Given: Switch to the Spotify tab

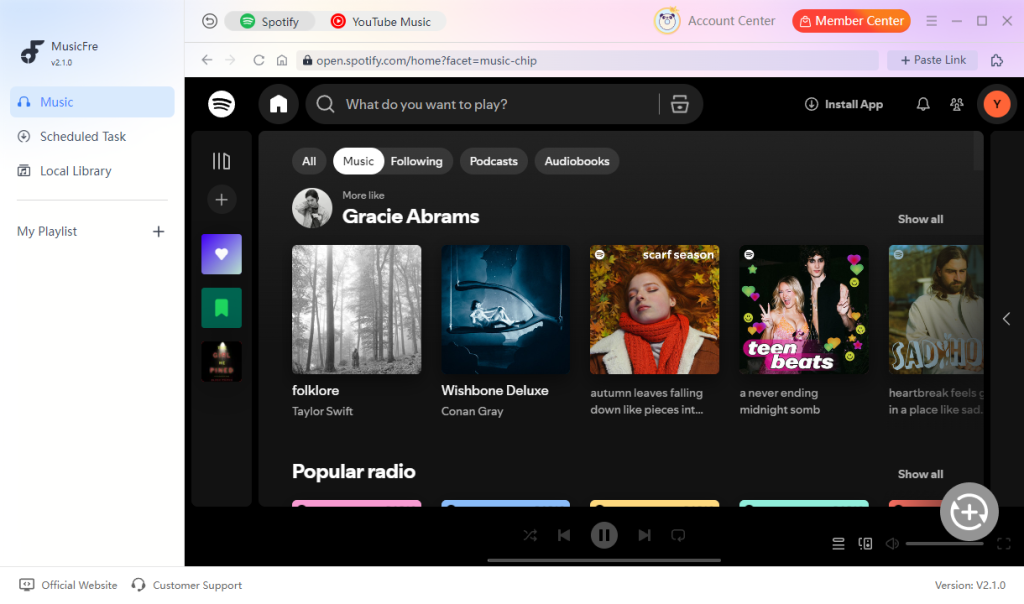Looking at the screenshot, I should click(x=270, y=22).
